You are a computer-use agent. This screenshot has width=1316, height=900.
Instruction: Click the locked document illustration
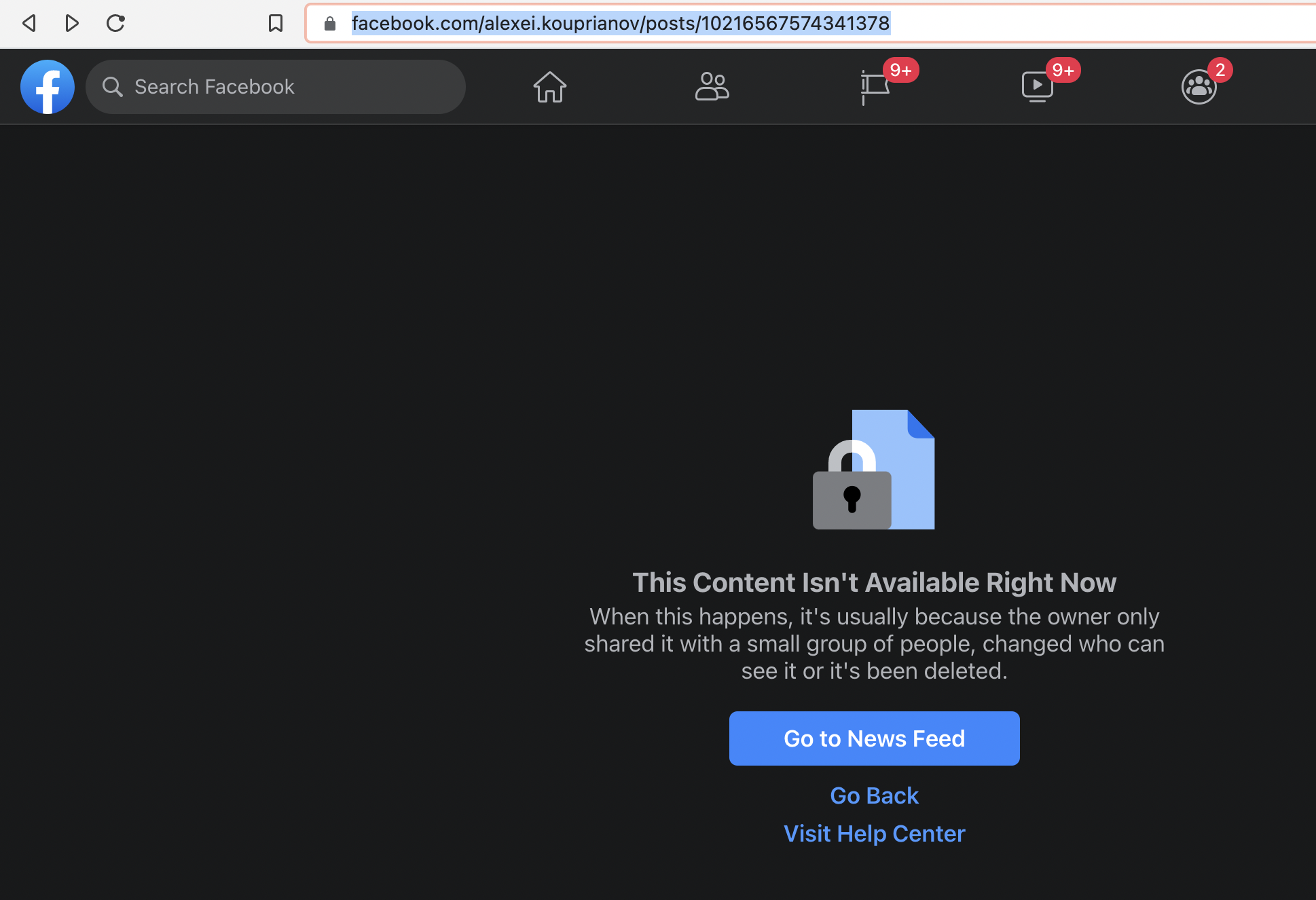[874, 470]
